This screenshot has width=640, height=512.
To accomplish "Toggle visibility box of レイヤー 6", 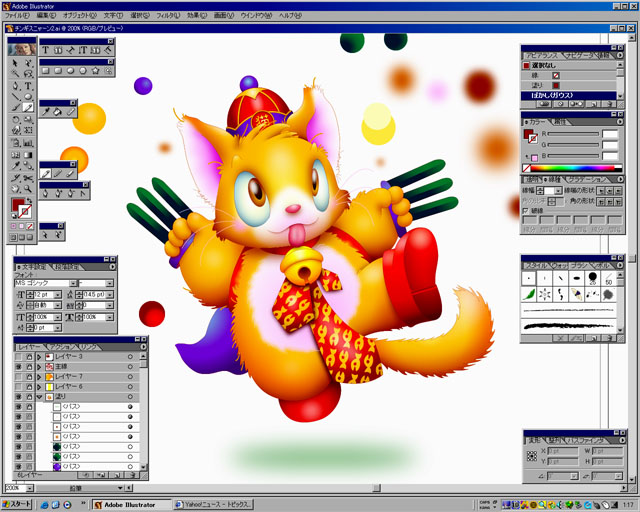I will pos(18,387).
